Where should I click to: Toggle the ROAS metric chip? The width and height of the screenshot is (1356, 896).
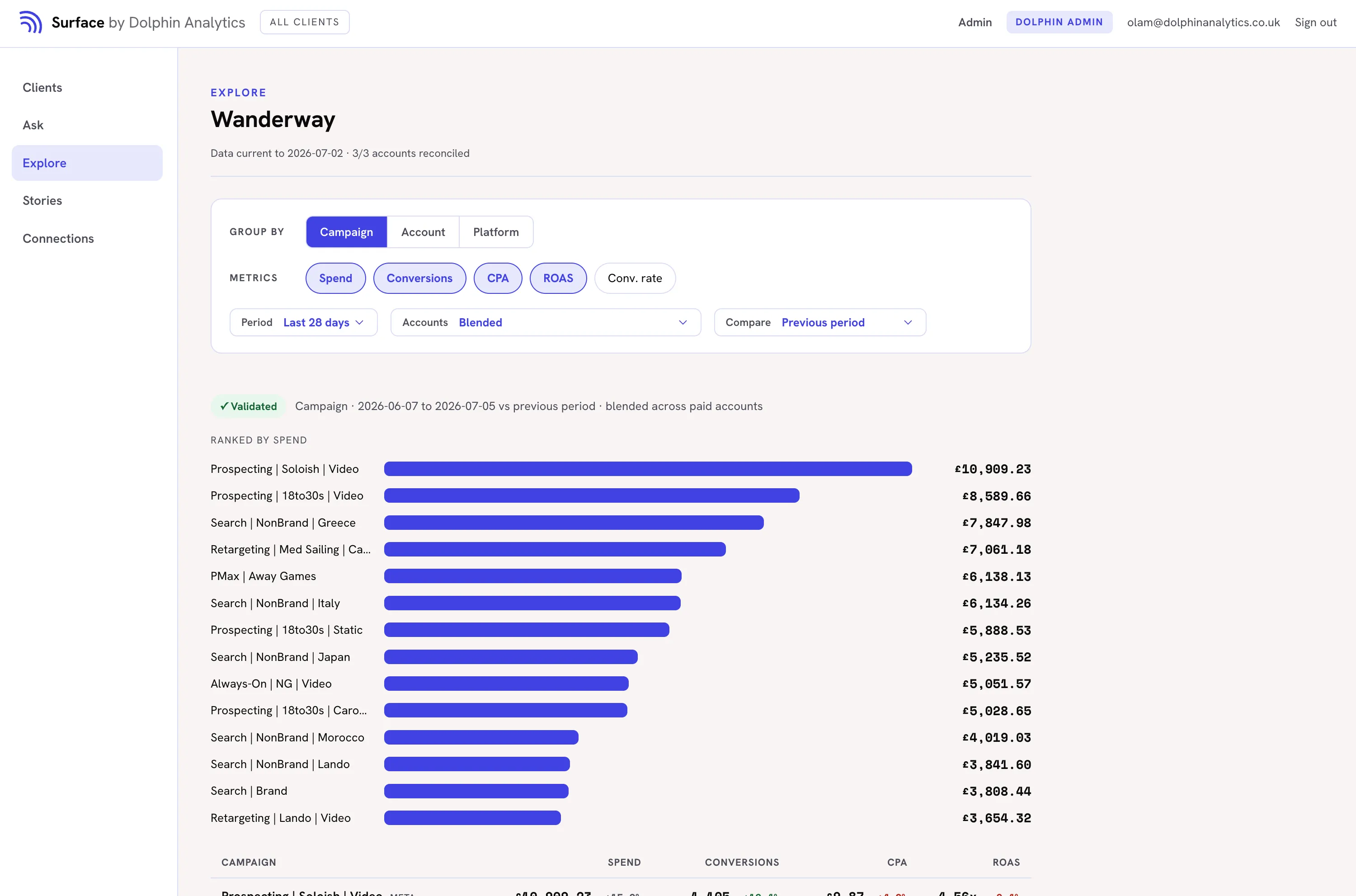click(x=558, y=278)
